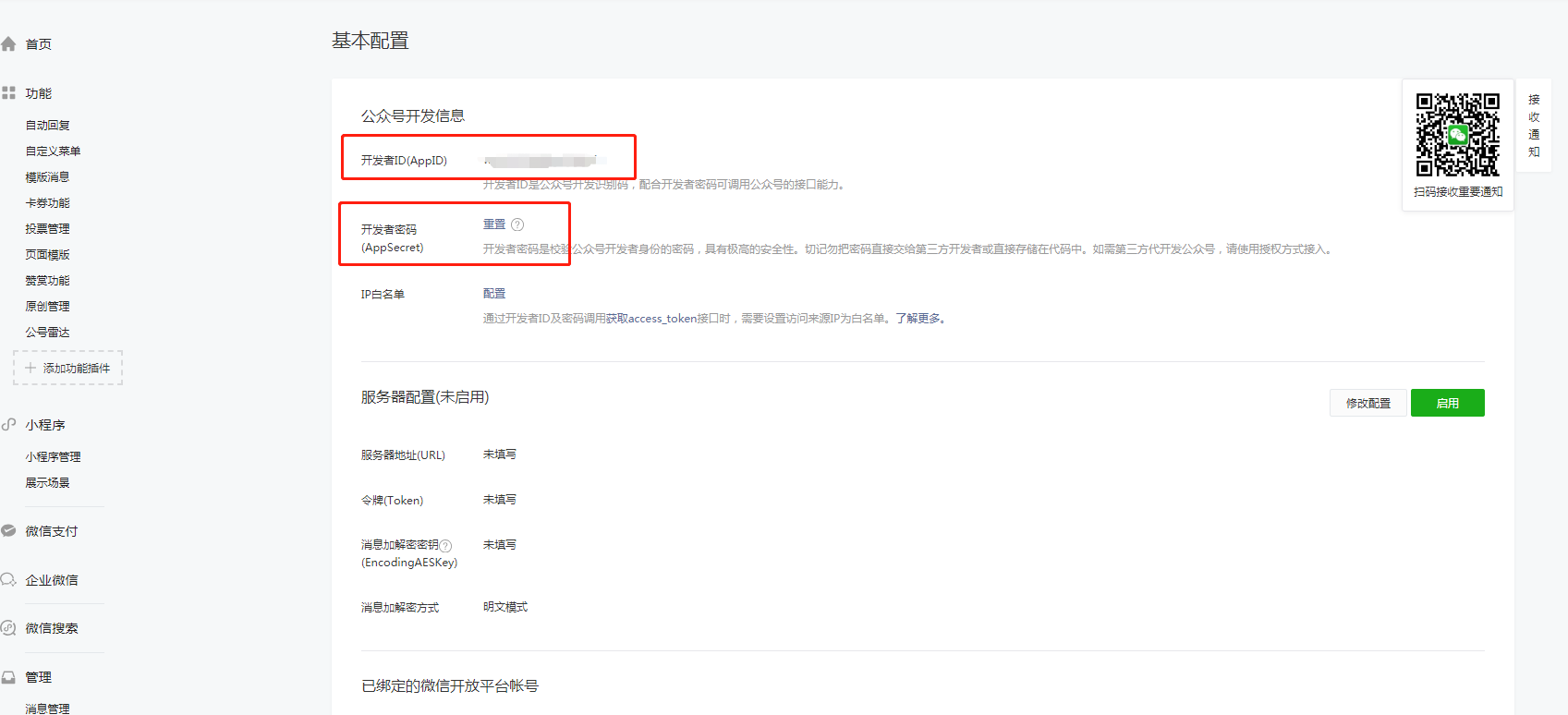
Task: Open 企业微信 section
Action: (x=52, y=580)
